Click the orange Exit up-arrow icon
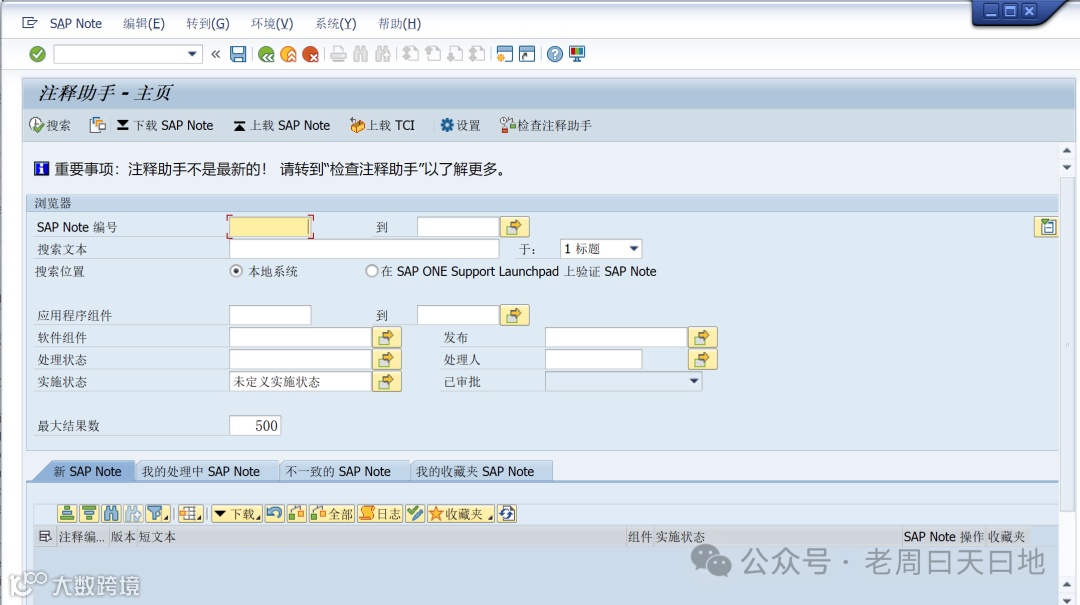The height and width of the screenshot is (605, 1080). pyautogui.click(x=289, y=54)
